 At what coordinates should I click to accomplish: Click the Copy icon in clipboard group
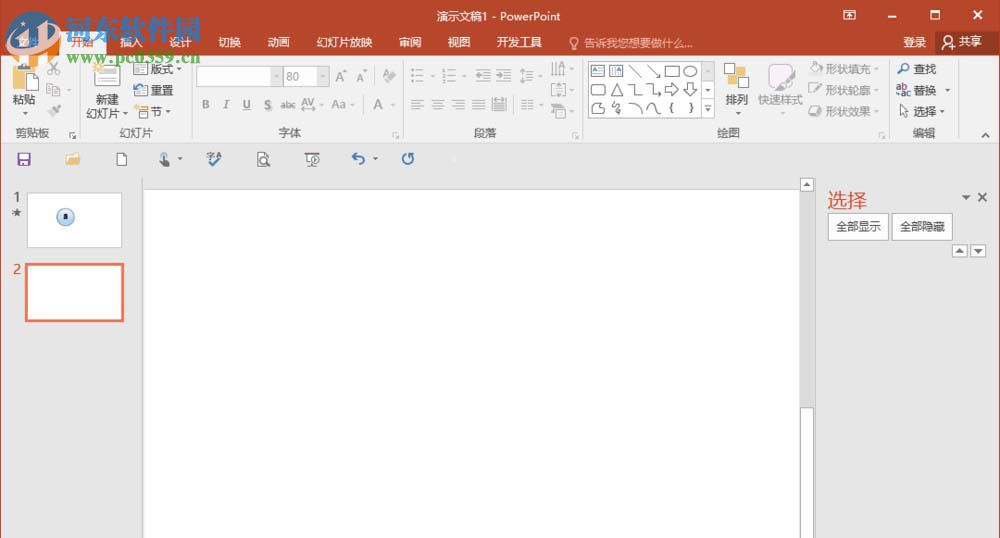click(54, 90)
